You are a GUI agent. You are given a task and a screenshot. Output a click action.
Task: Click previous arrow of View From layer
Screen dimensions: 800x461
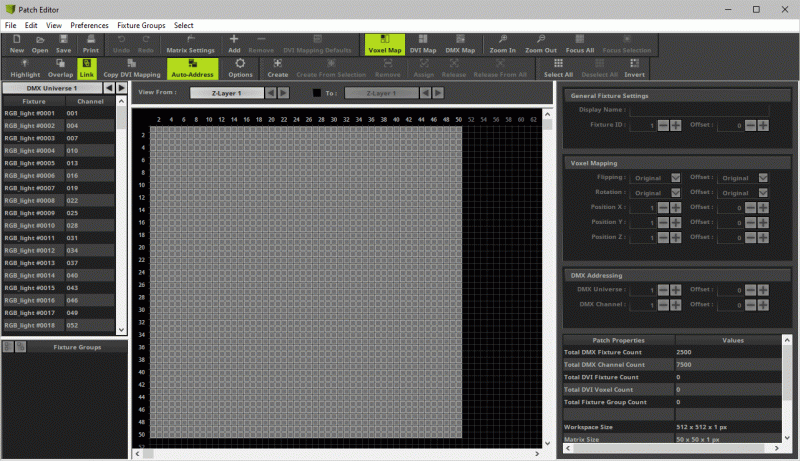pos(271,93)
